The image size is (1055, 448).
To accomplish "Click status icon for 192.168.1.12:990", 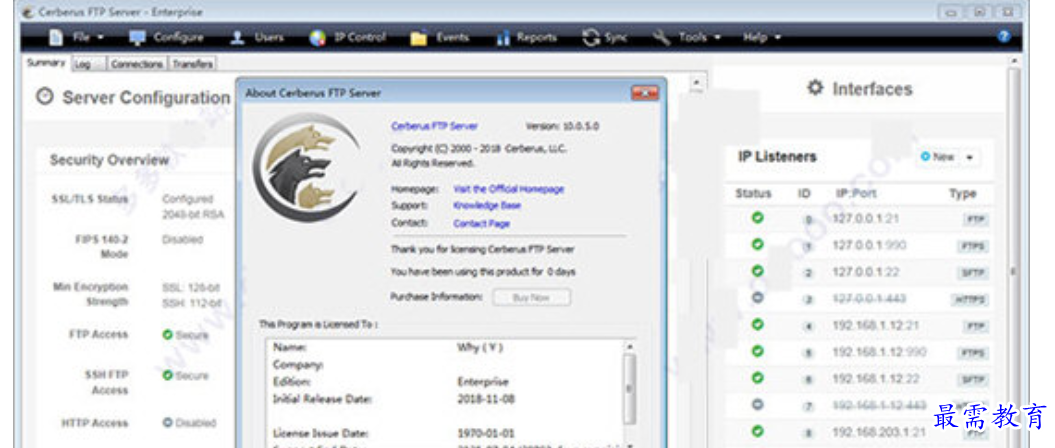I will pyautogui.click(x=757, y=351).
